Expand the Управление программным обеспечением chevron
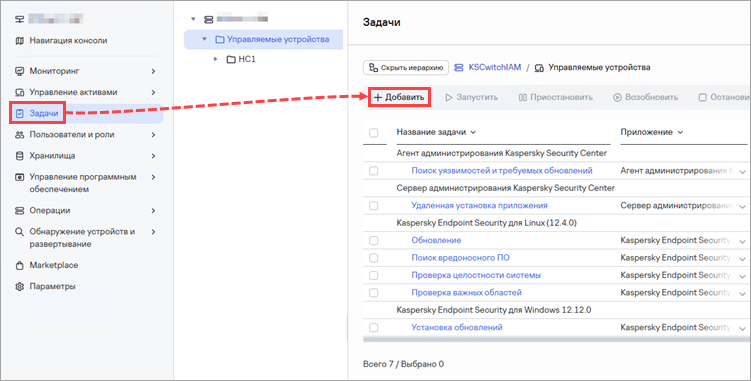 tap(153, 177)
